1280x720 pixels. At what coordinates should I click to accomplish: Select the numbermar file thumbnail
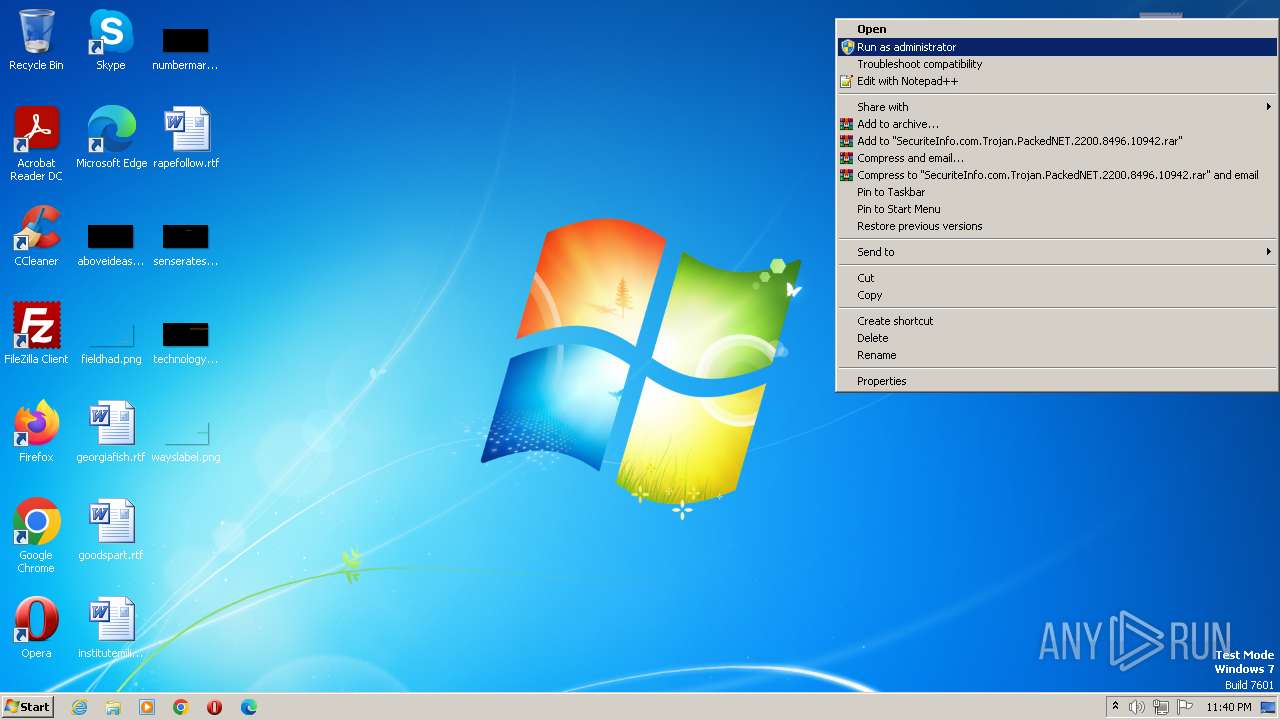click(186, 40)
